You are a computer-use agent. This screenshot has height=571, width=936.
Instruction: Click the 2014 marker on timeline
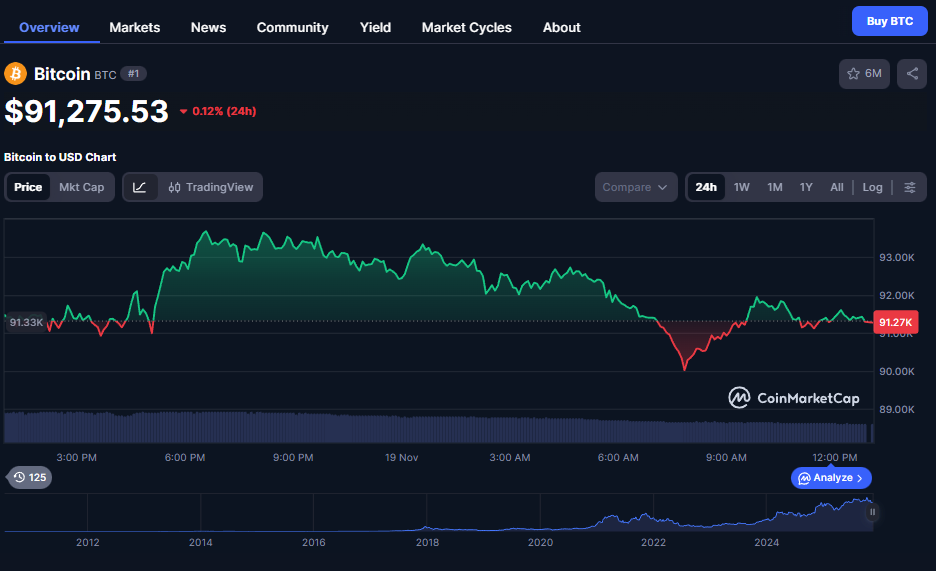tap(201, 542)
